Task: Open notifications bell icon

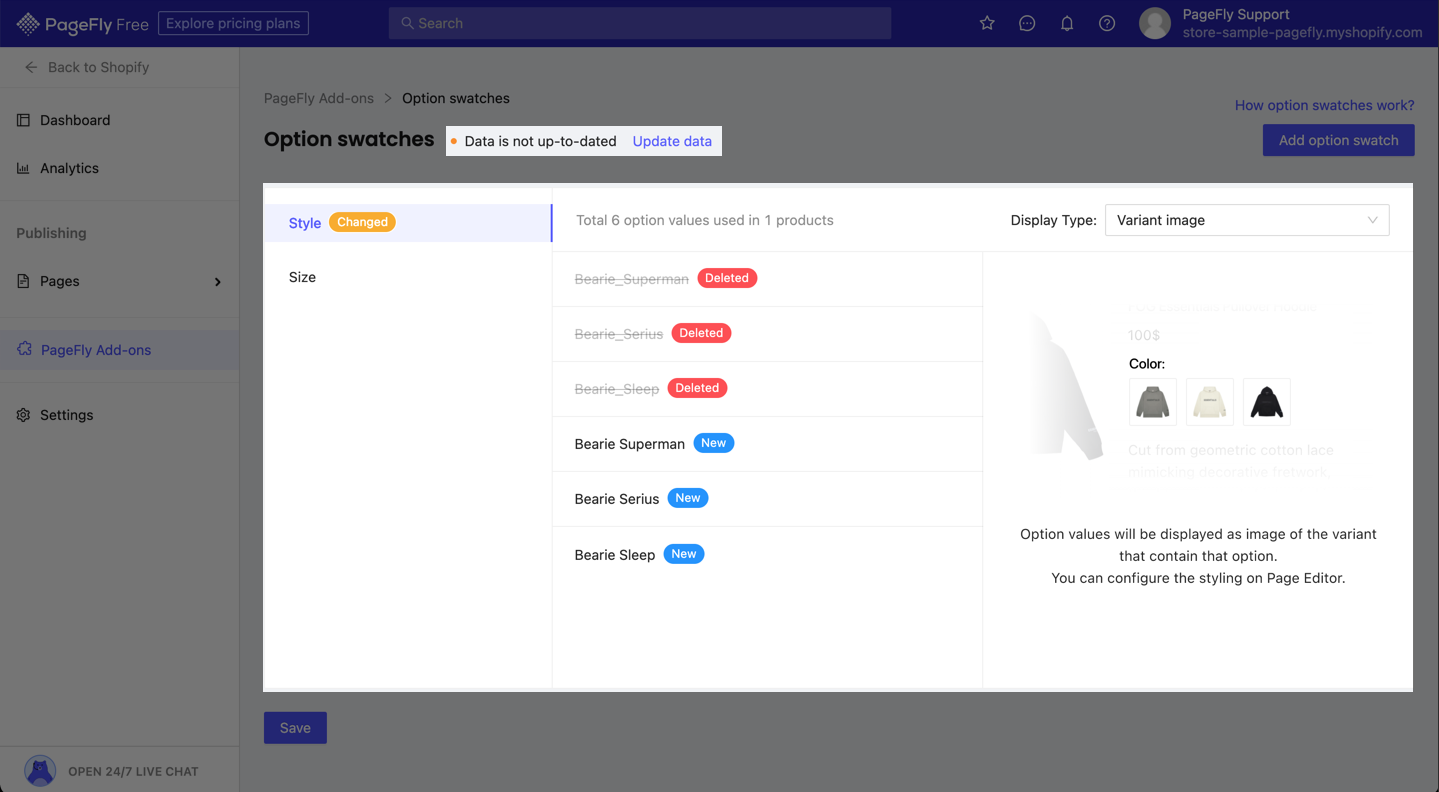Action: tap(1067, 23)
